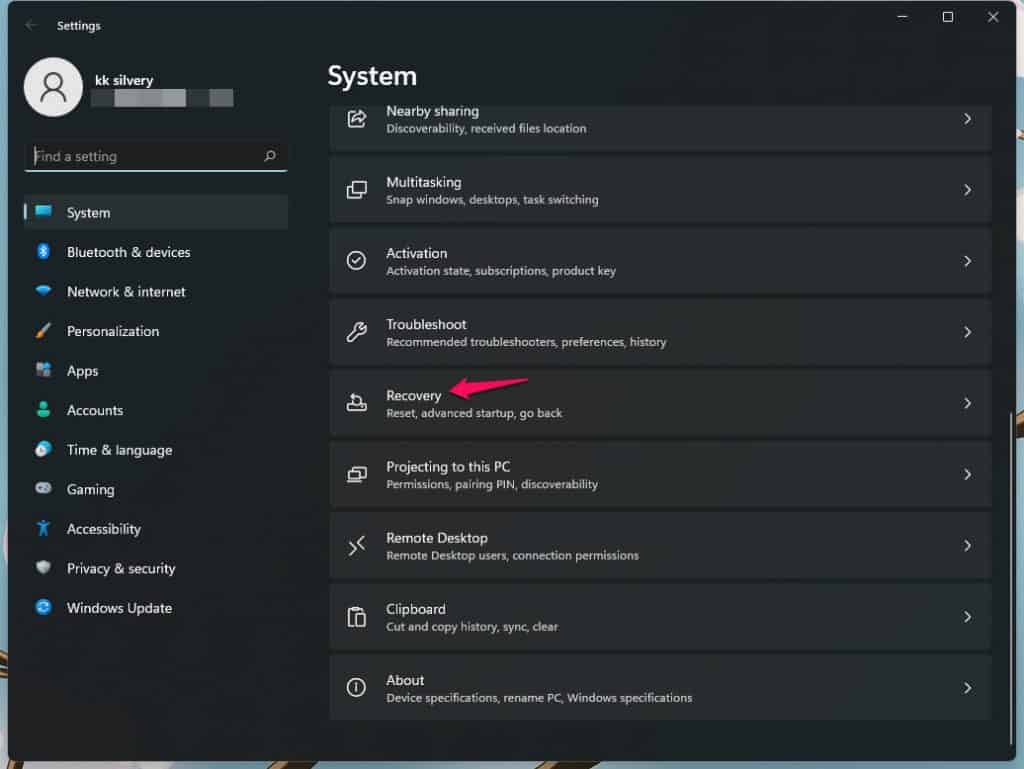The height and width of the screenshot is (769, 1024).
Task: Click the Multitasking windows icon
Action: 357,190
